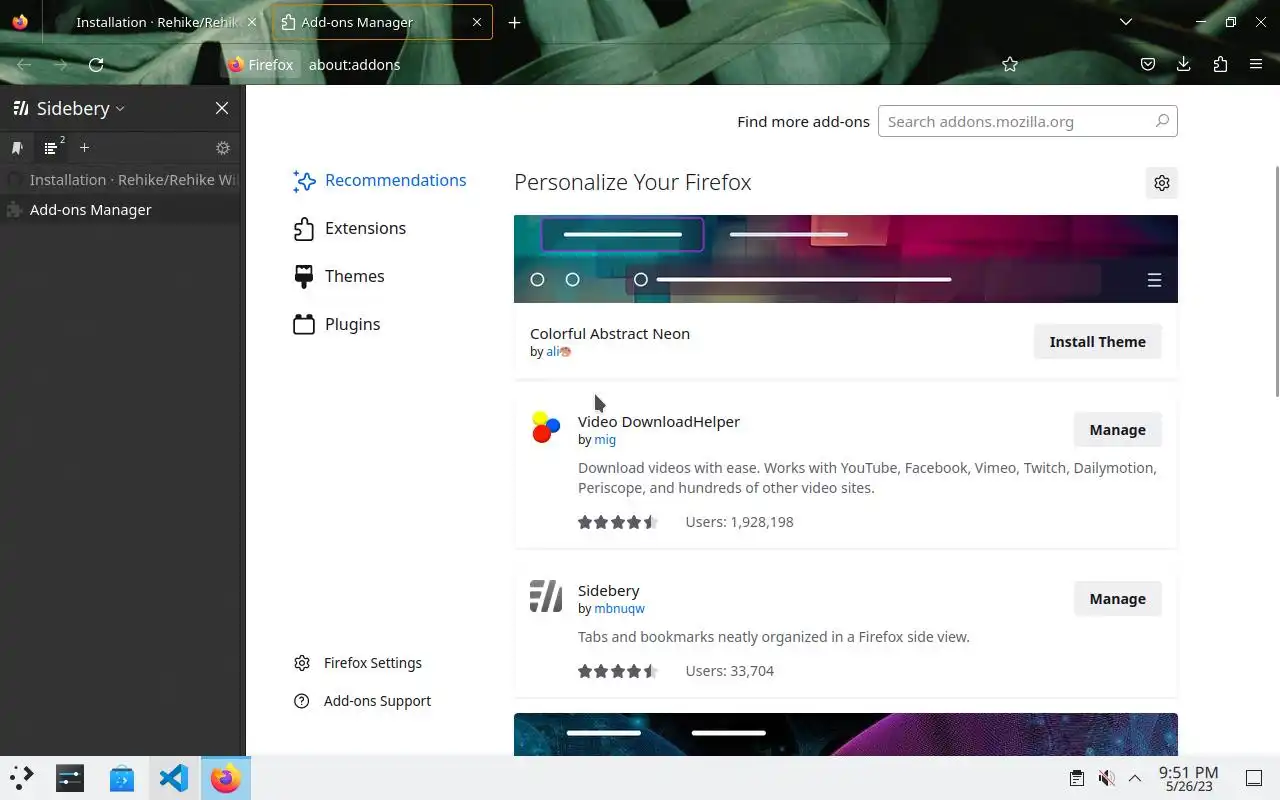Bookmark this page with star icon
1280x800 pixels.
(x=1010, y=64)
